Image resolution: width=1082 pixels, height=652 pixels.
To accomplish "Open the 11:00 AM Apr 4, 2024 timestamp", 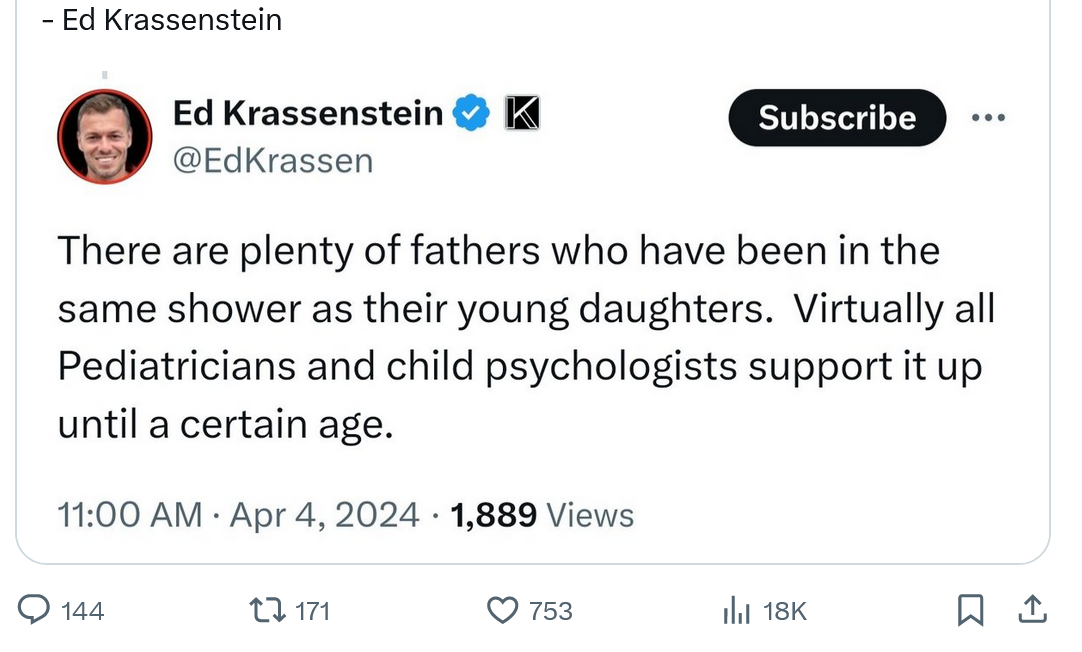I will pos(239,515).
